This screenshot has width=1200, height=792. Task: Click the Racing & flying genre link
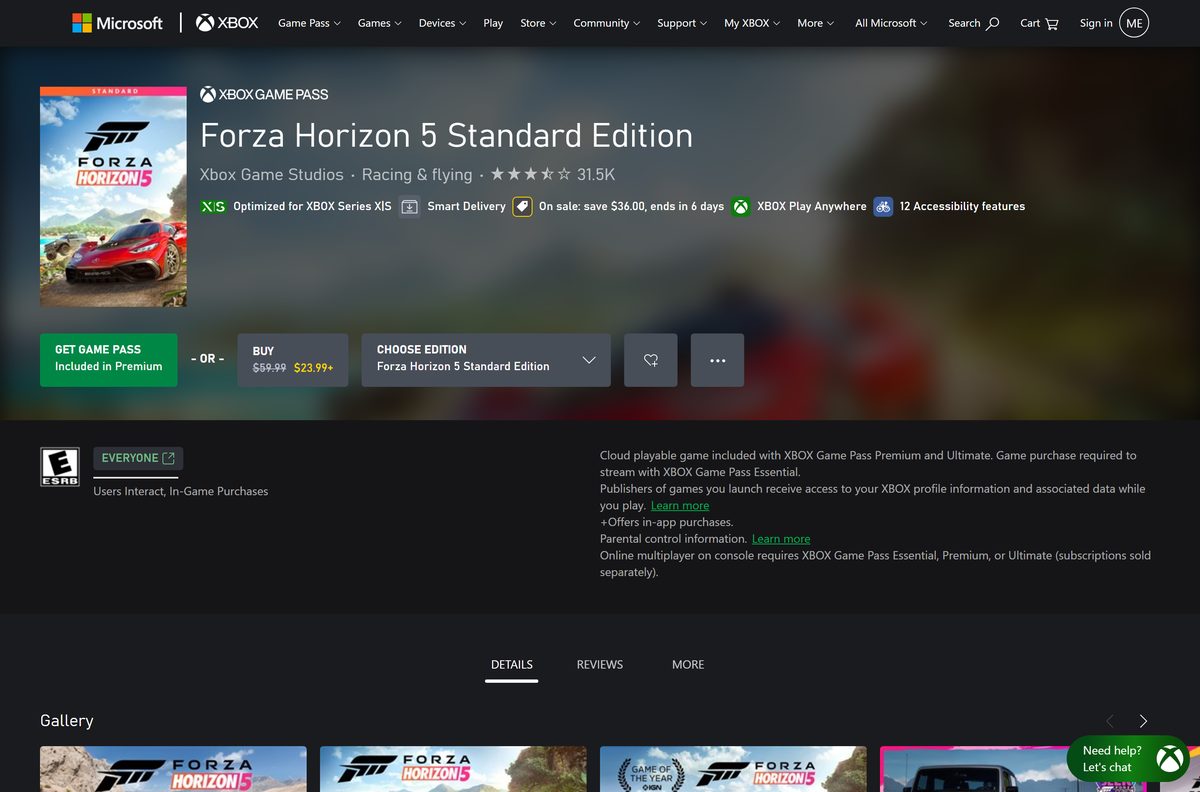coord(417,174)
